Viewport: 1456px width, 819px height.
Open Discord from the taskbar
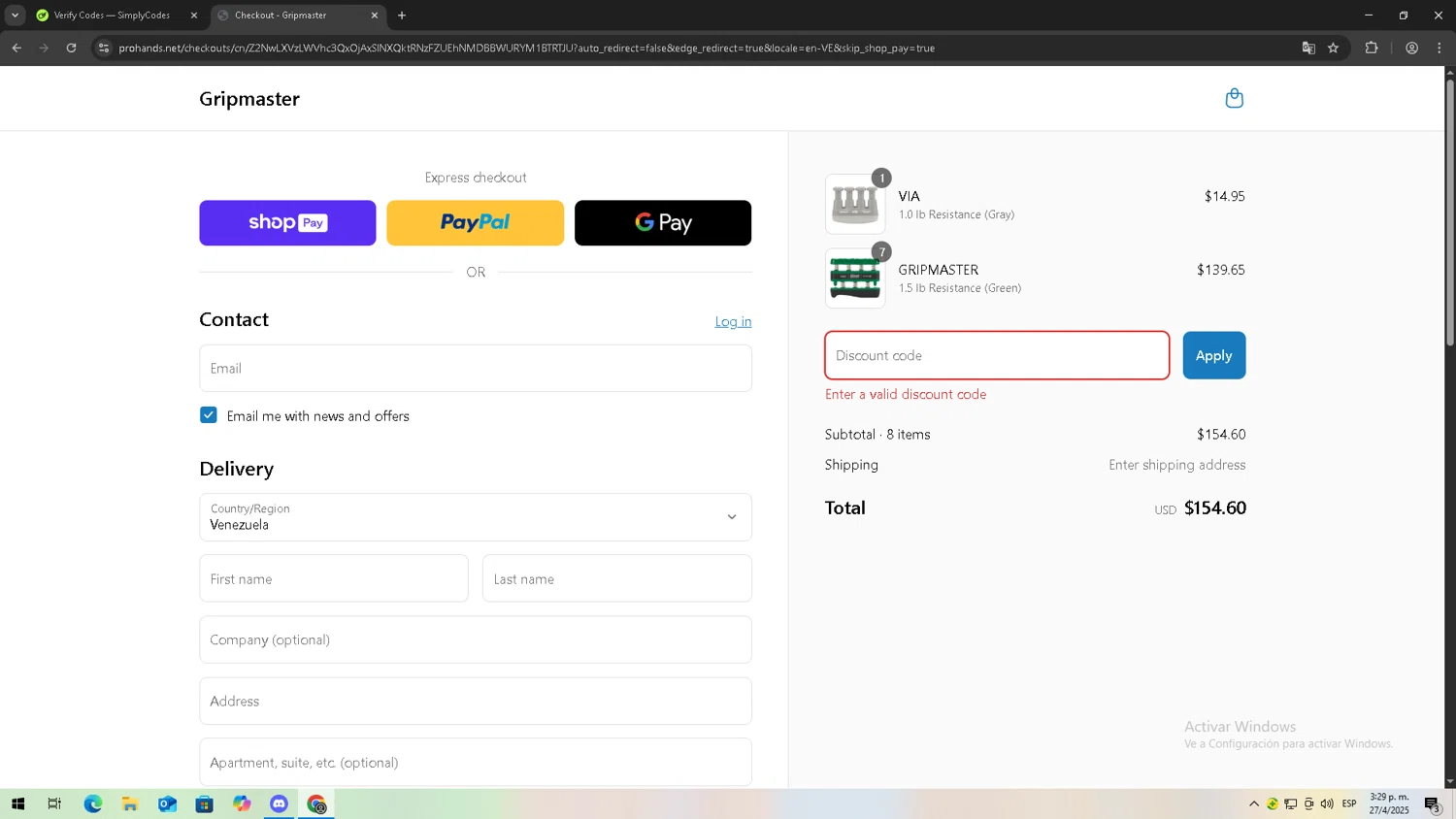279,803
